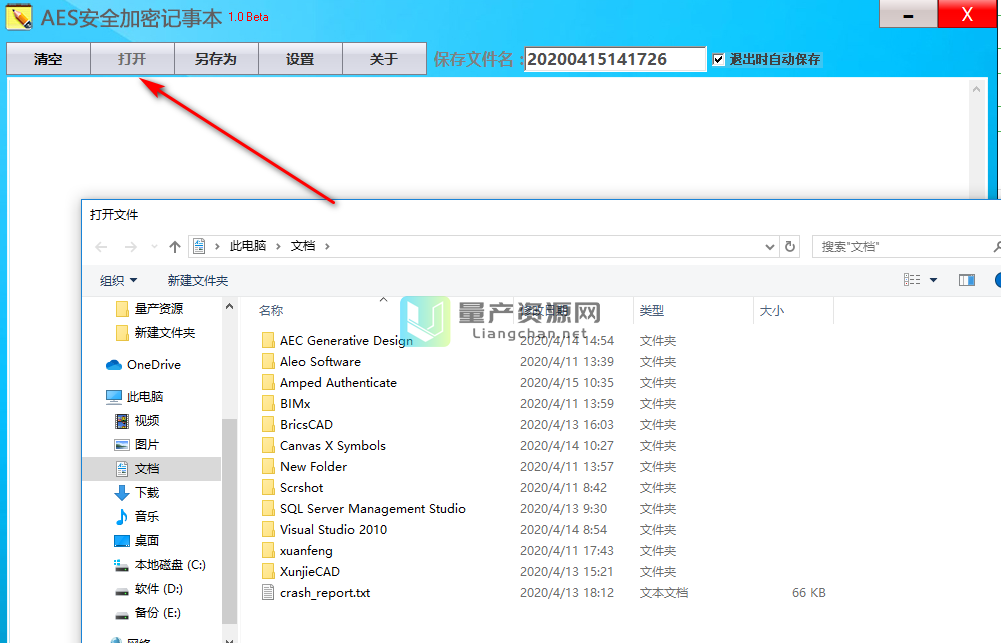Image resolution: width=1001 pixels, height=643 pixels.
Task: Click the 清空 button
Action: tap(49, 59)
